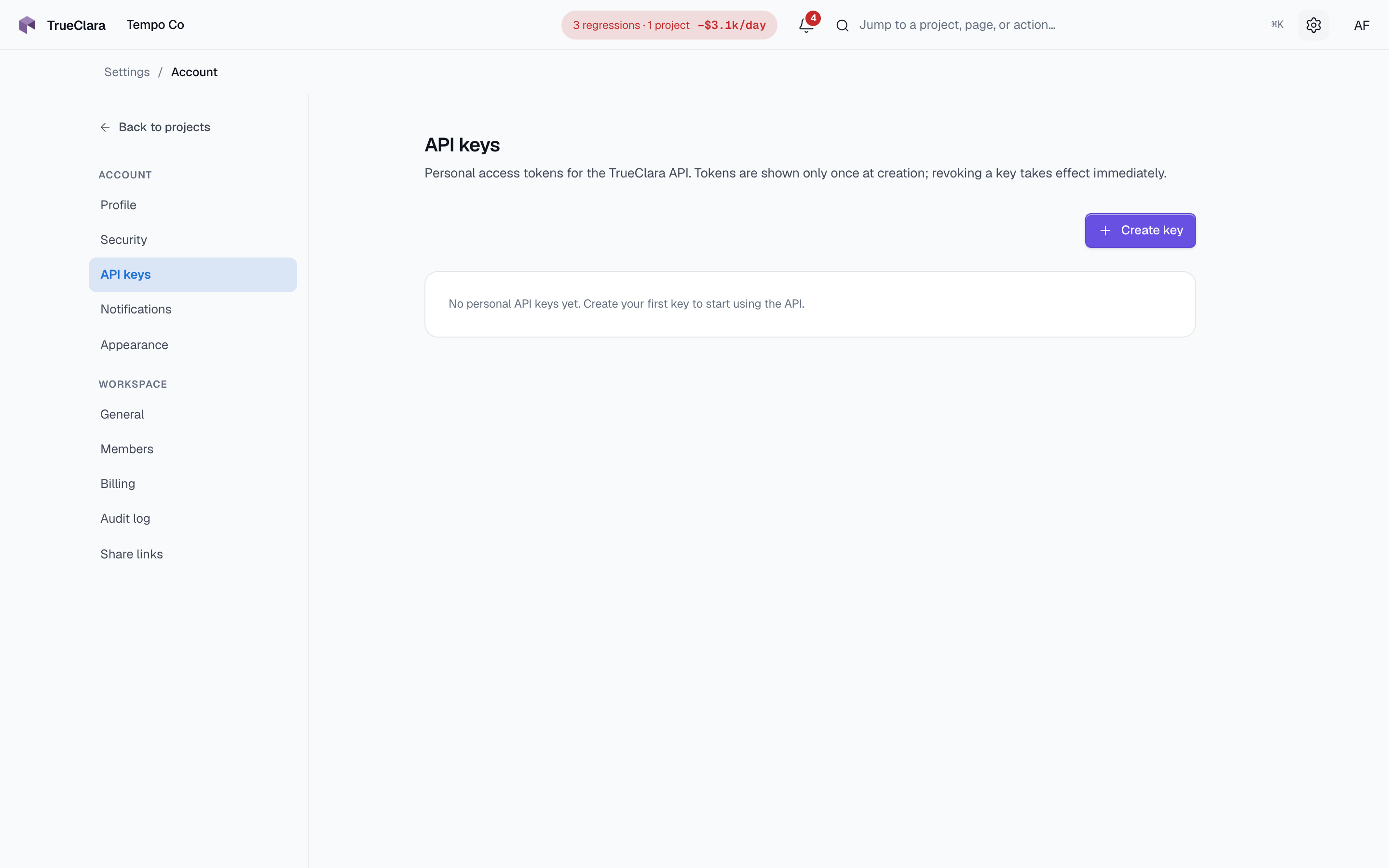The image size is (1389, 868).
Task: Open the Tempo Co workspace switcher
Action: click(x=155, y=25)
